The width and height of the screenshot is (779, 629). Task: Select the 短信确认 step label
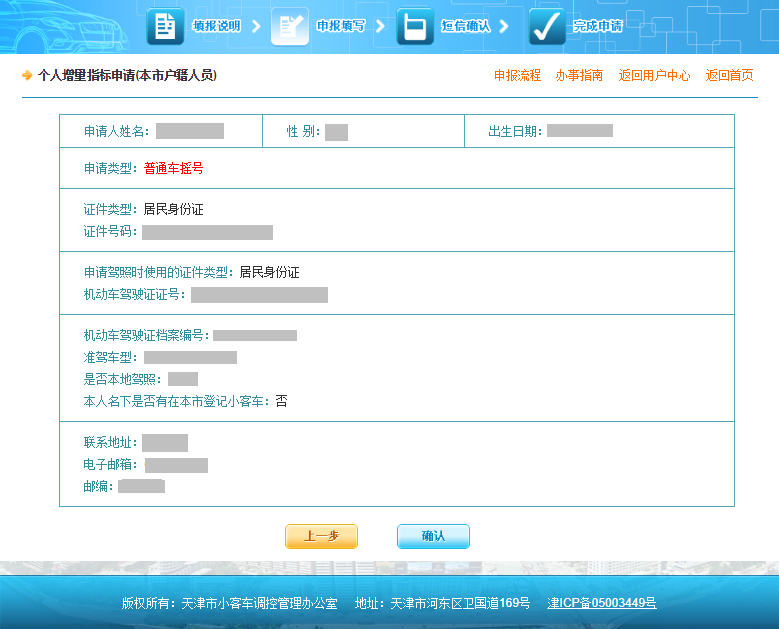pos(466,26)
